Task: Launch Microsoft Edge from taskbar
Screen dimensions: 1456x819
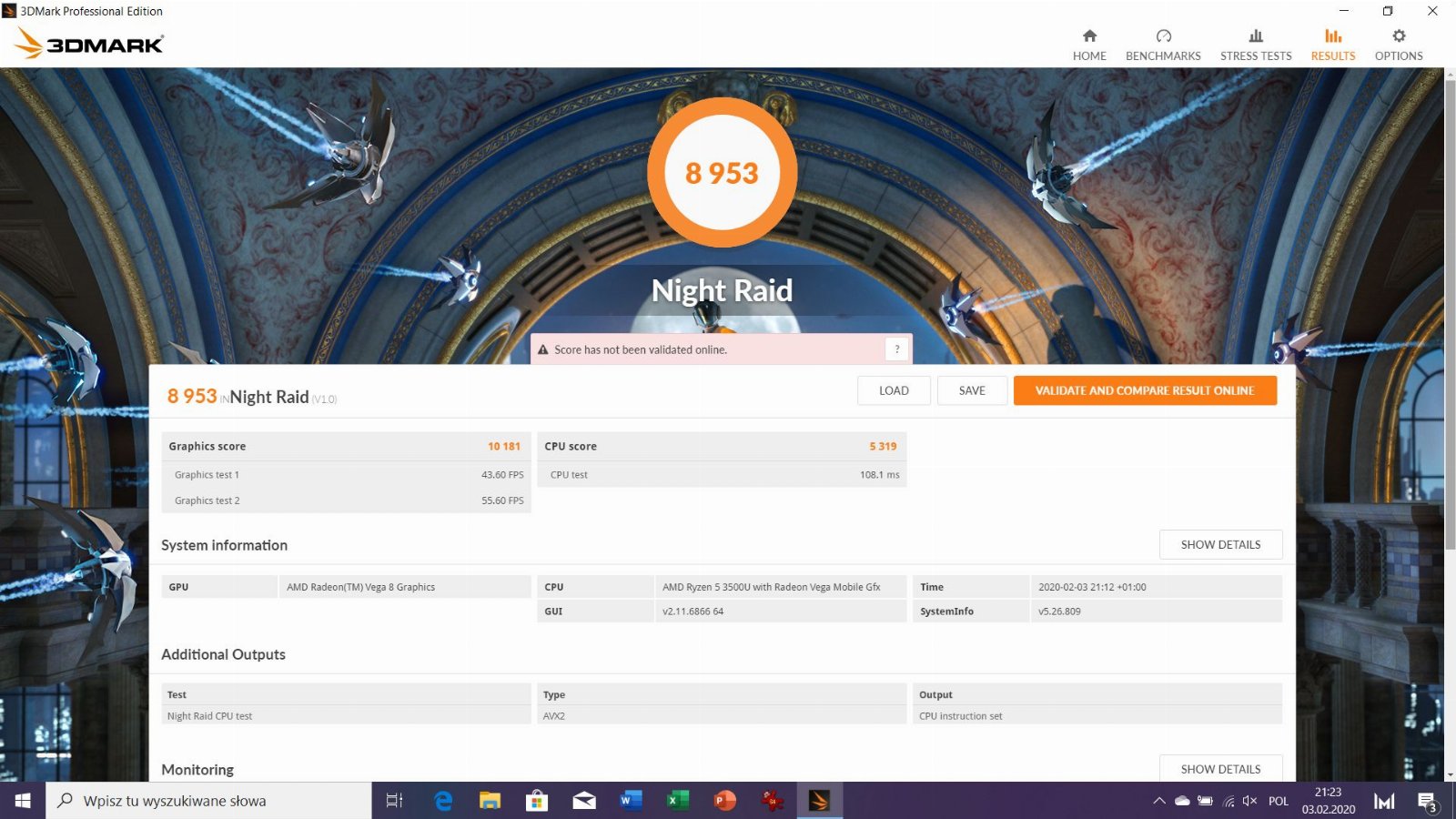Action: click(443, 801)
